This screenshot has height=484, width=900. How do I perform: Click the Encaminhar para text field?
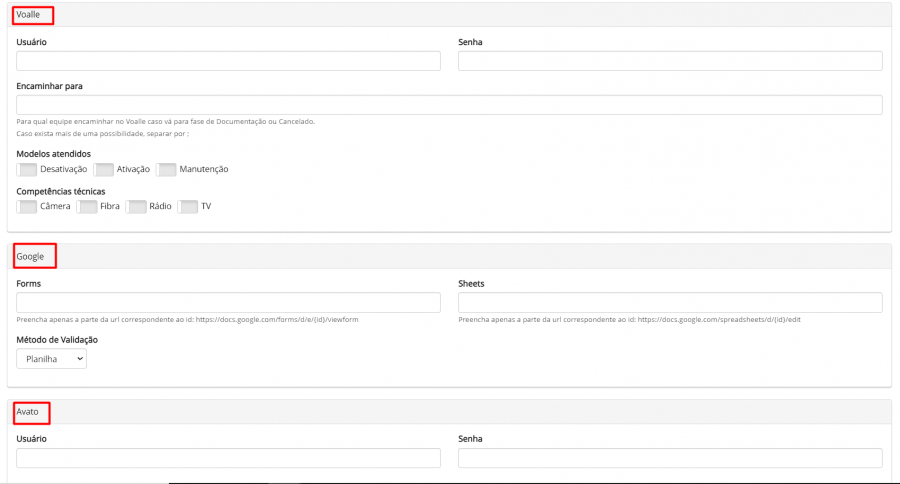449,105
